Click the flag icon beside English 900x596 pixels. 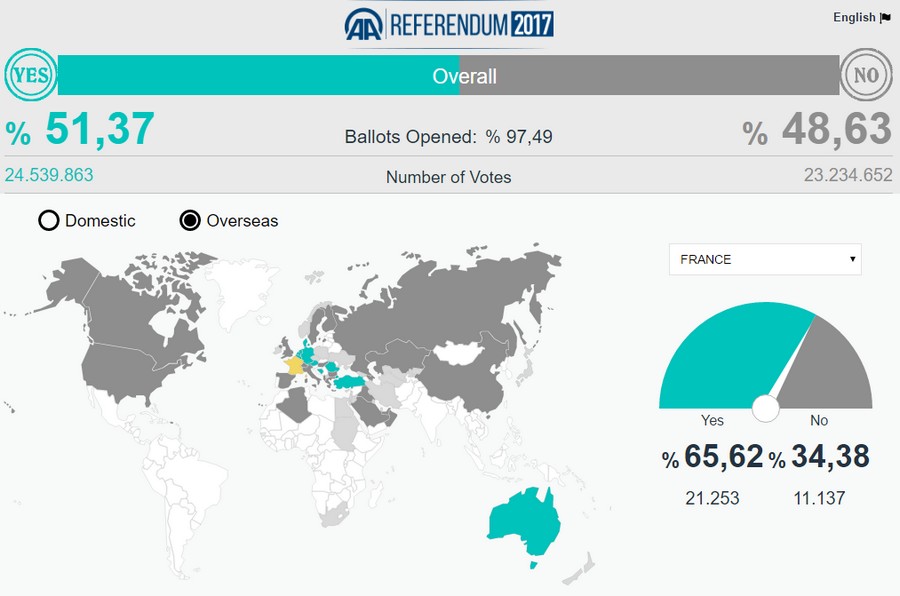[885, 17]
